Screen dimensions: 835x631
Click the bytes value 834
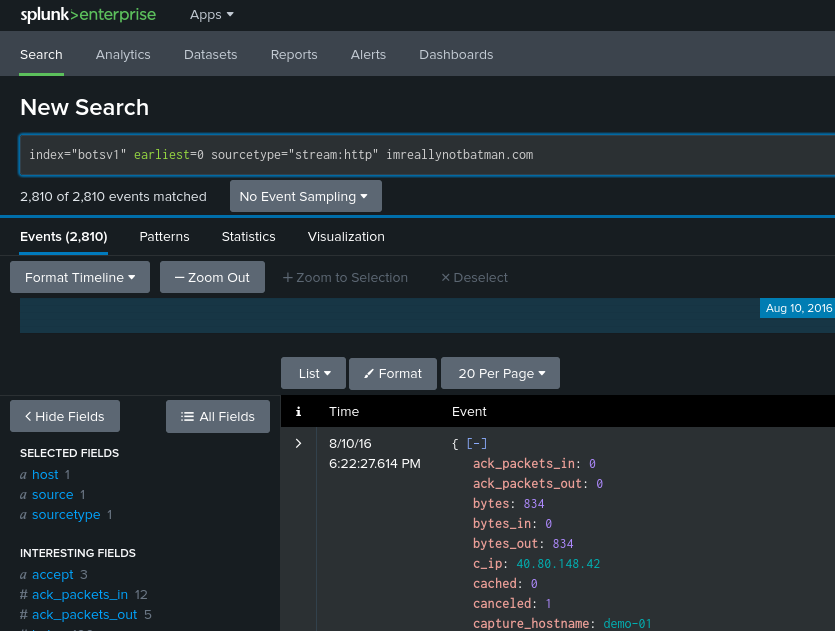click(x=534, y=504)
